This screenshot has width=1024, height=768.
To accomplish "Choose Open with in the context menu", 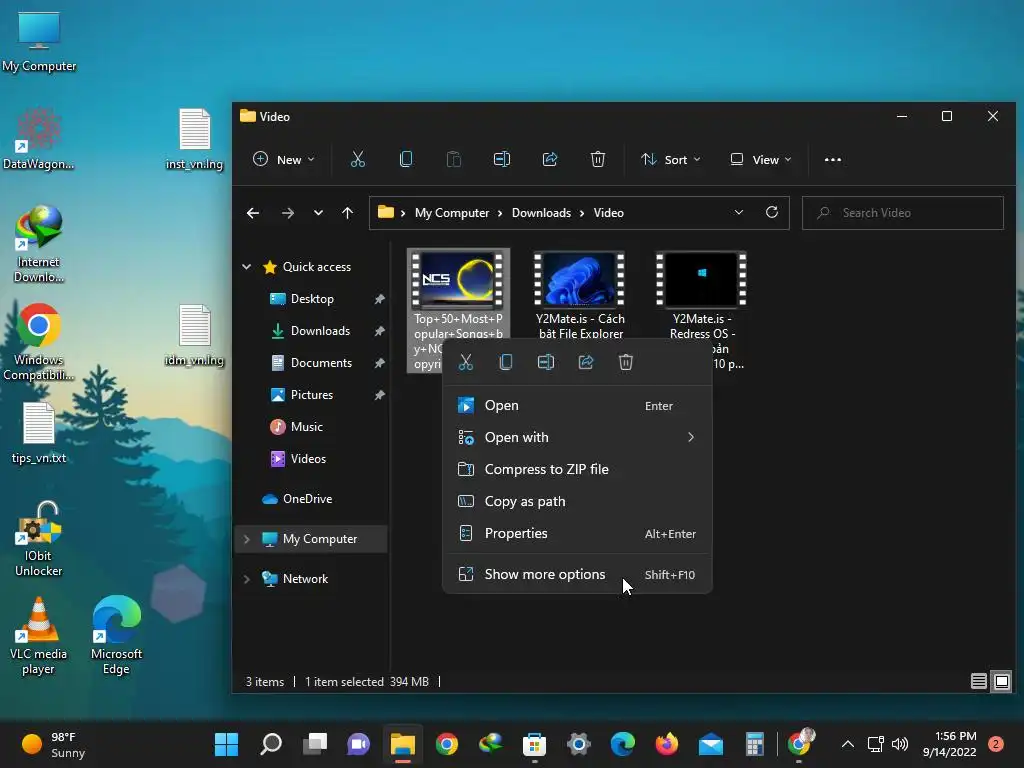I will tap(577, 437).
